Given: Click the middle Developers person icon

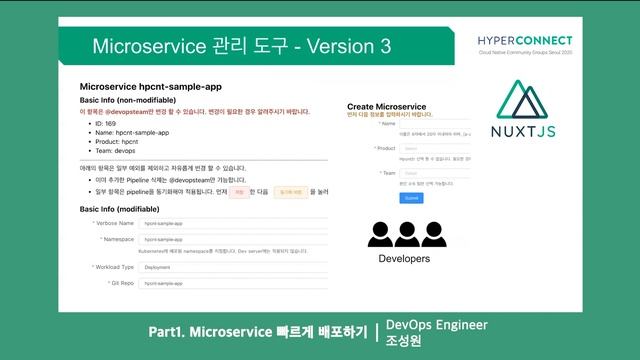Looking at the screenshot, I should point(407,234).
